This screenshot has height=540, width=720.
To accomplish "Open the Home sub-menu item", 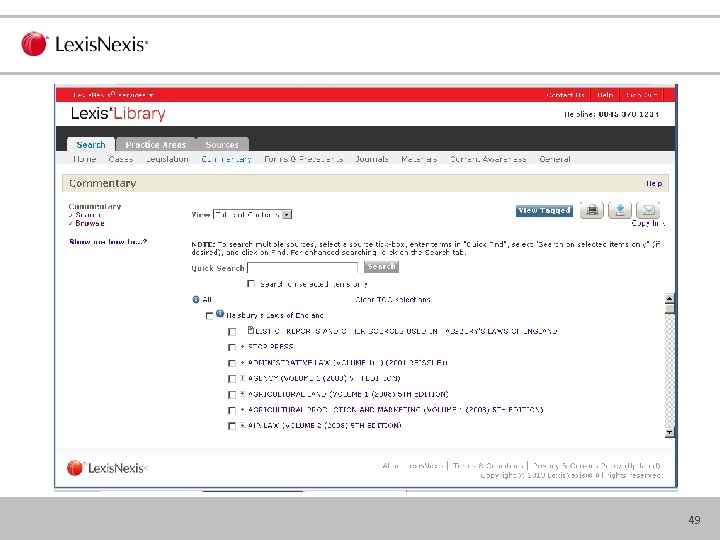I will pos(84,159).
